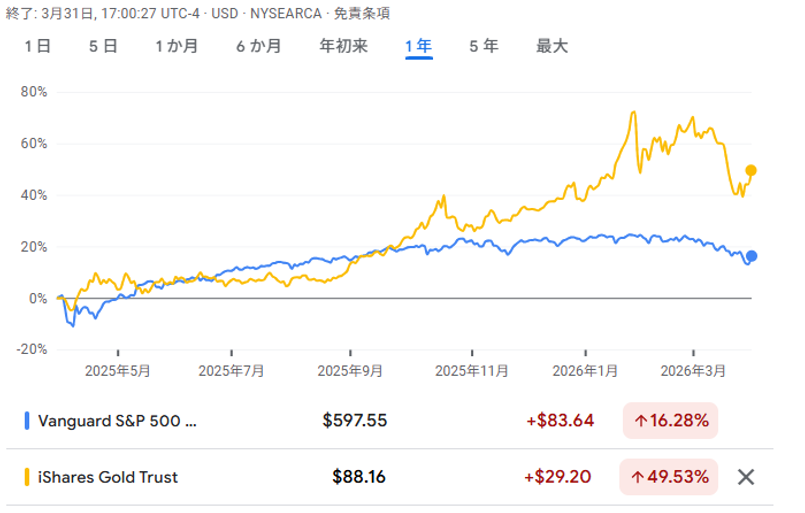Click the blue marker beside Vanguard S&P 500
This screenshot has height=513, width=805.
tap(27, 421)
